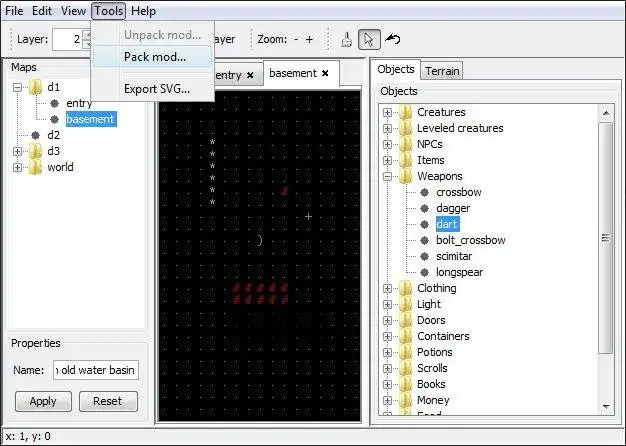Viewport: 626px width, 446px height.
Task: Click the white cross marker on map
Action: pos(308,216)
